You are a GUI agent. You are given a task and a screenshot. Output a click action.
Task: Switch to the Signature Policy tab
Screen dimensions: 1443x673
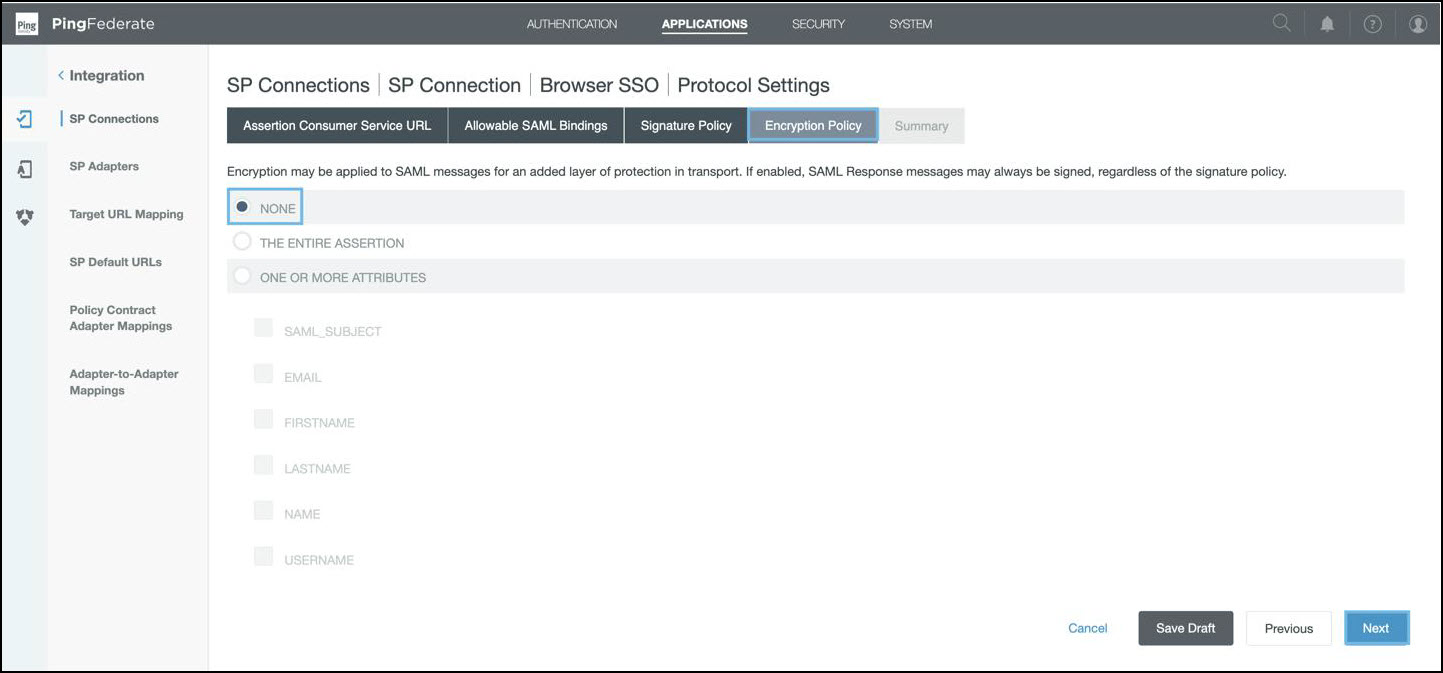click(x=686, y=126)
